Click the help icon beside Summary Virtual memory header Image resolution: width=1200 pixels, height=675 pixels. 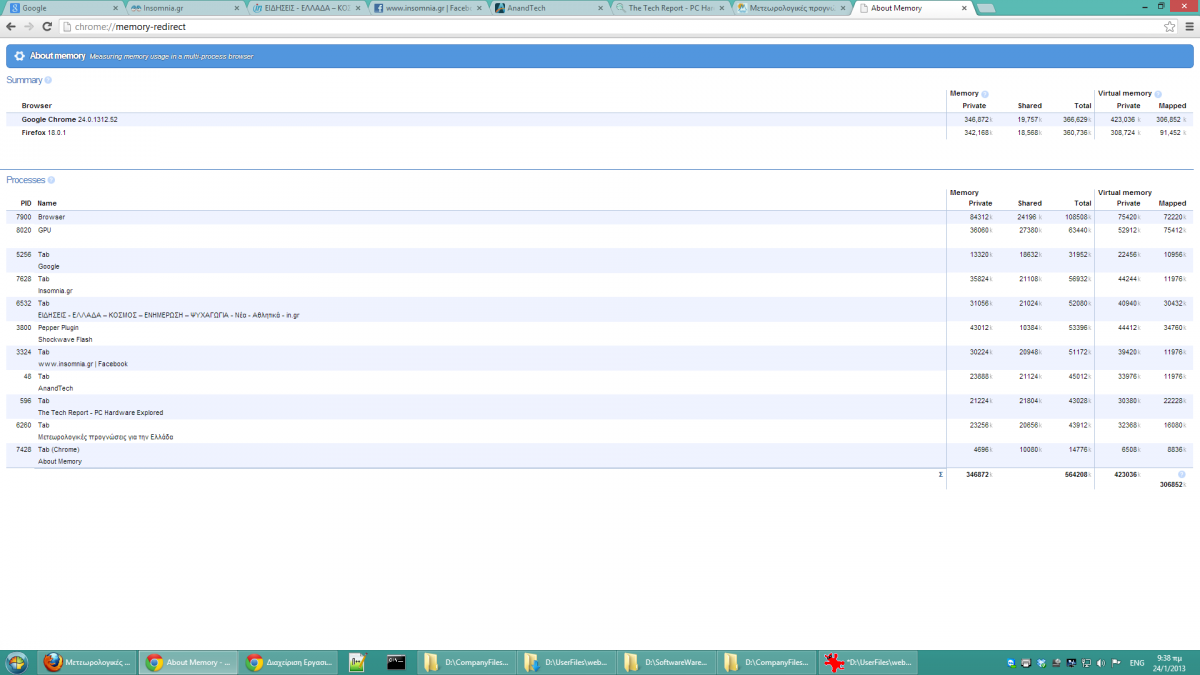pyautogui.click(x=1158, y=93)
